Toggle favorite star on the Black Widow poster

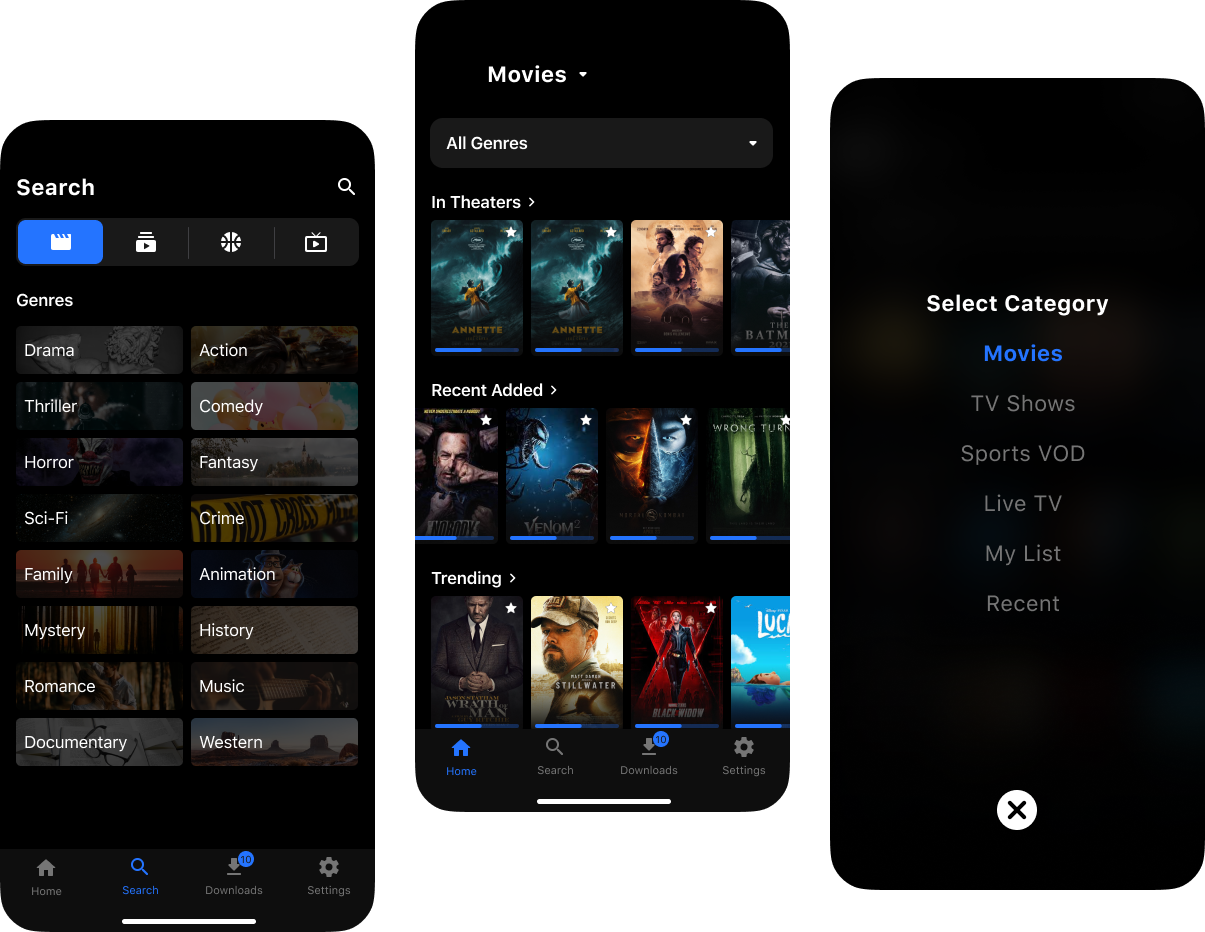tap(711, 608)
